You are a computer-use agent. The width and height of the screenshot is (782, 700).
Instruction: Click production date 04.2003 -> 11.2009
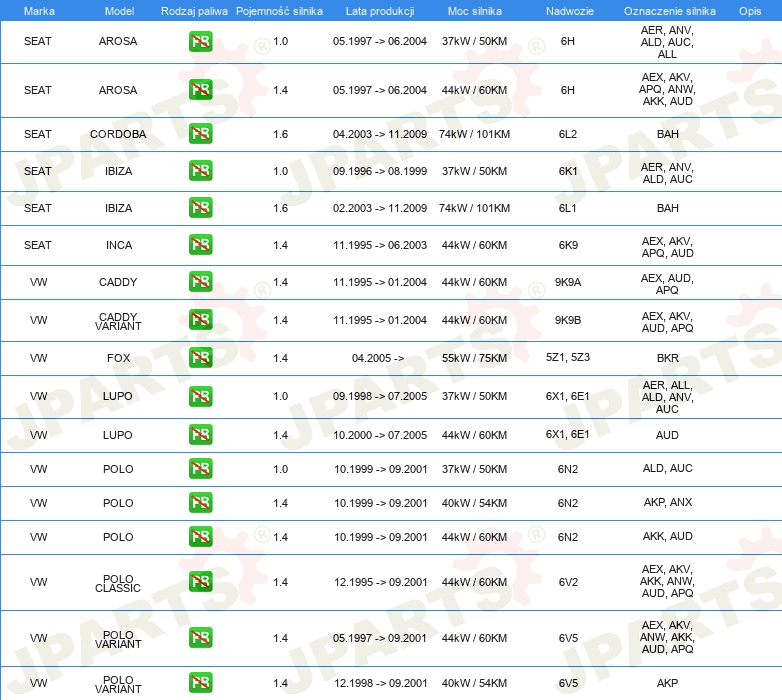point(380,134)
